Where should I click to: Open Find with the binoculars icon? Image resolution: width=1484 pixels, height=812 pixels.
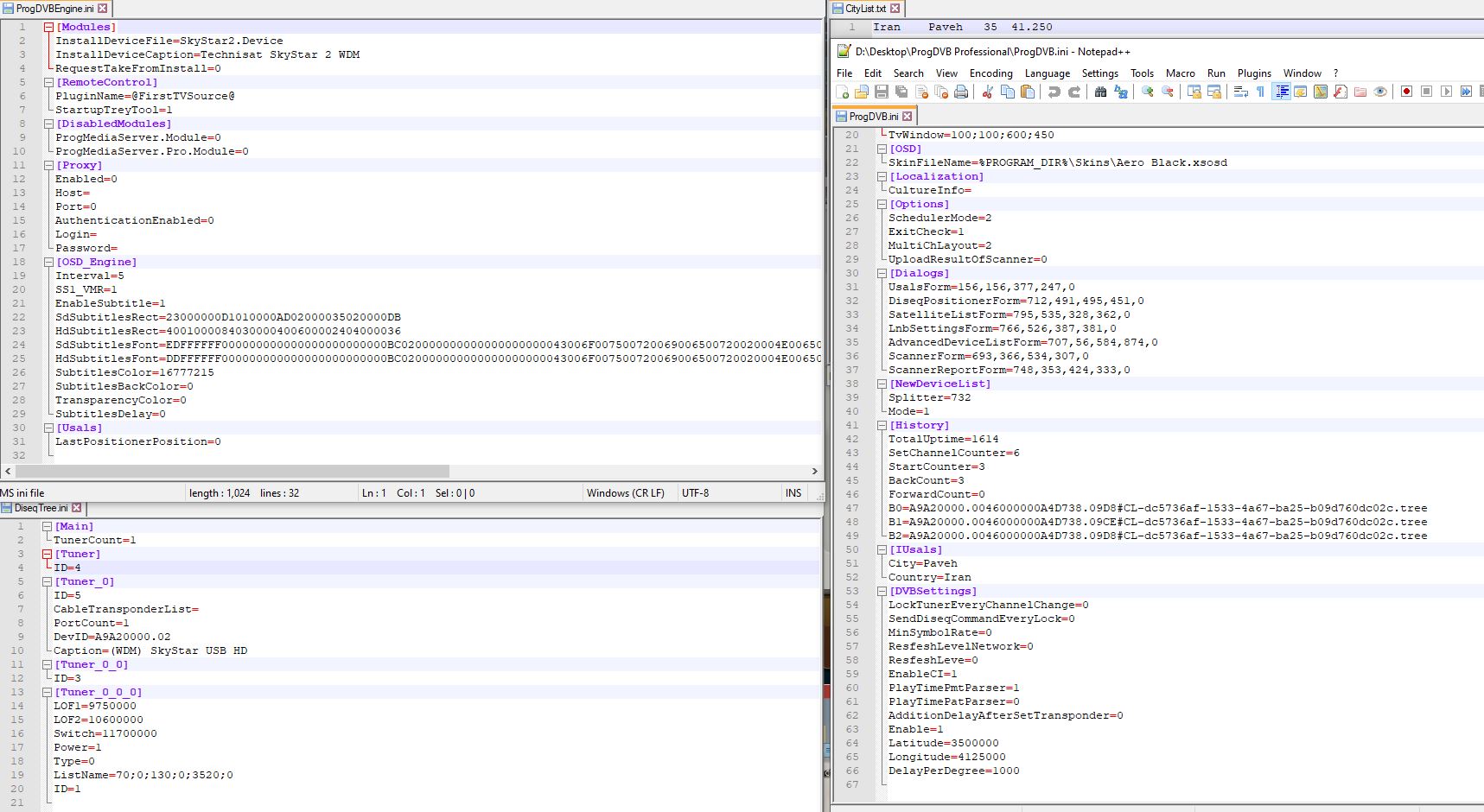click(1100, 92)
